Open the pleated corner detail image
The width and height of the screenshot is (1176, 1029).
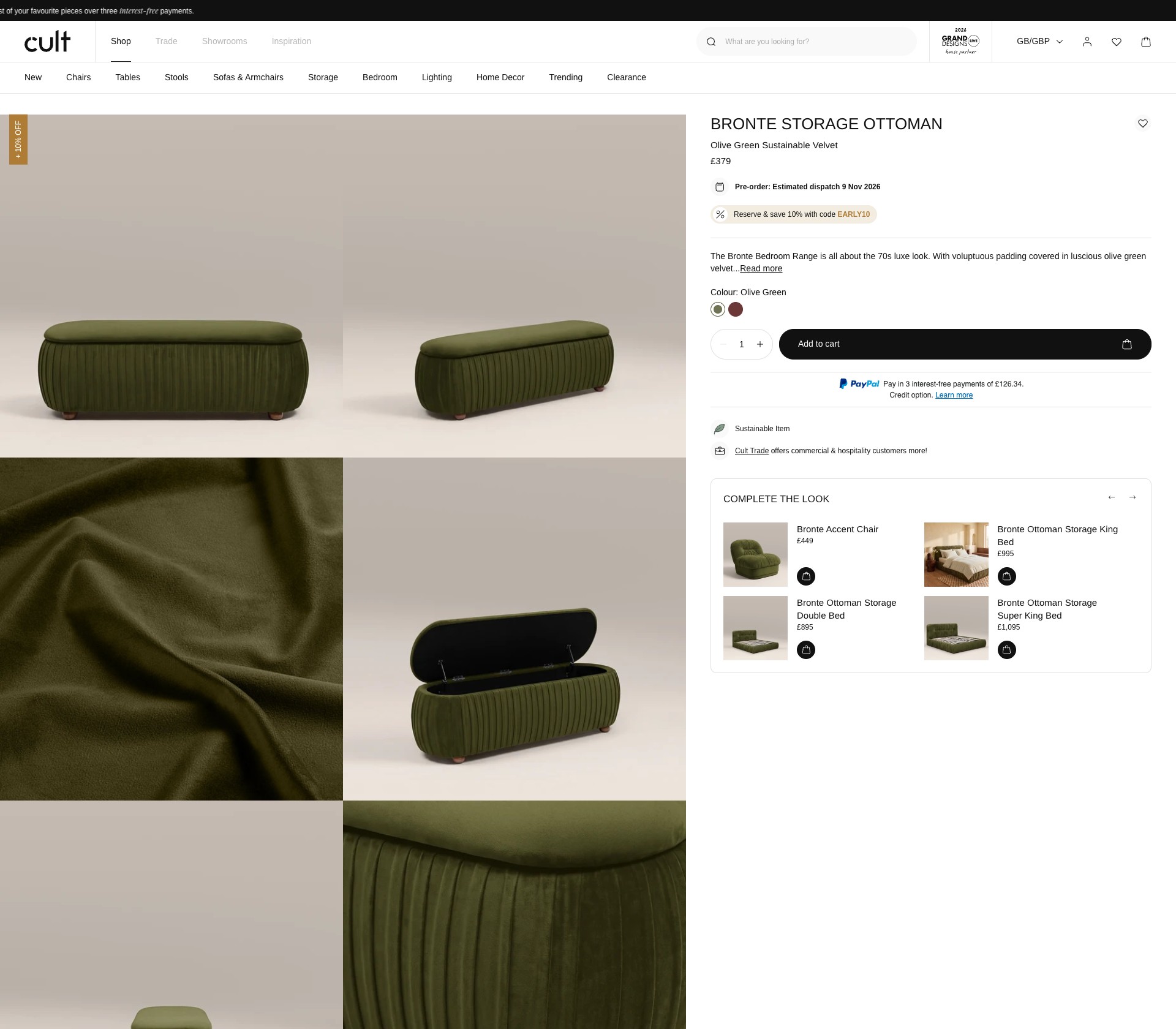tap(514, 914)
